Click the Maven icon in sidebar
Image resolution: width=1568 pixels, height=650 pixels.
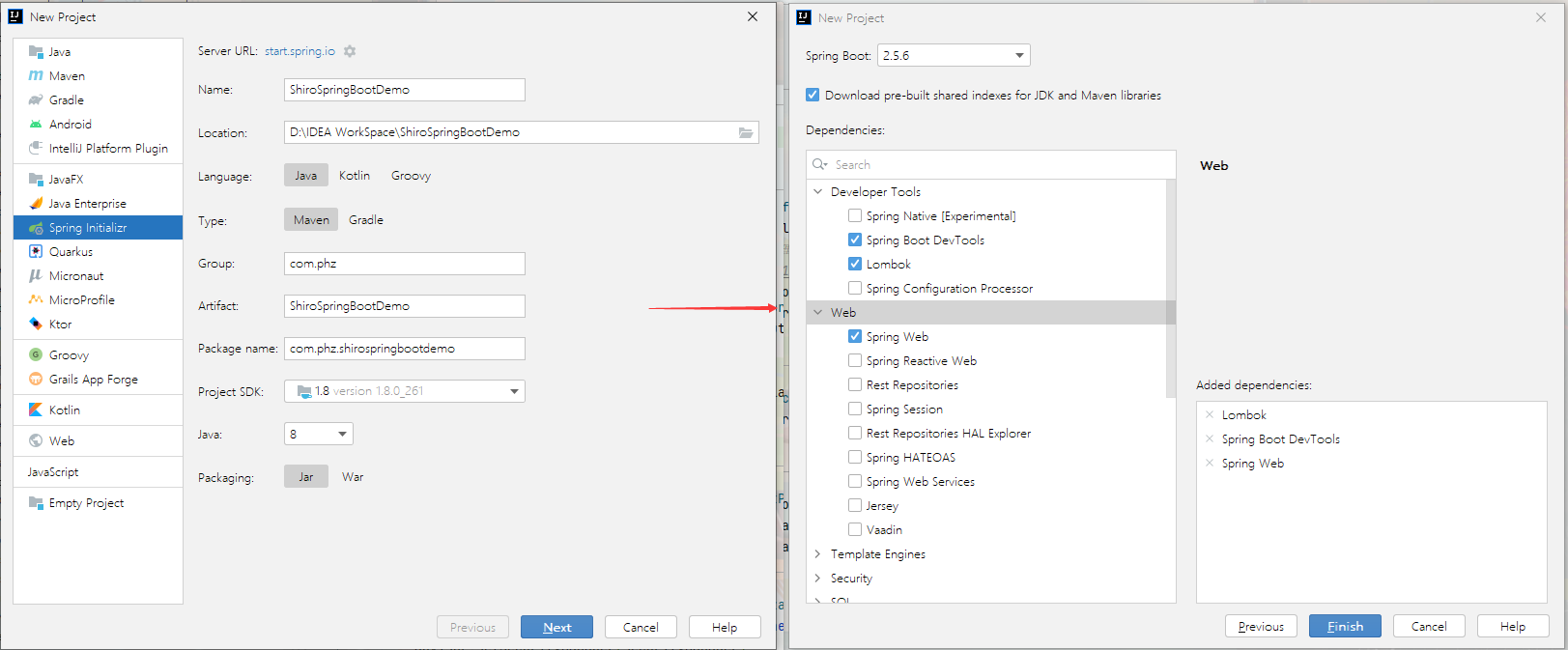point(36,76)
